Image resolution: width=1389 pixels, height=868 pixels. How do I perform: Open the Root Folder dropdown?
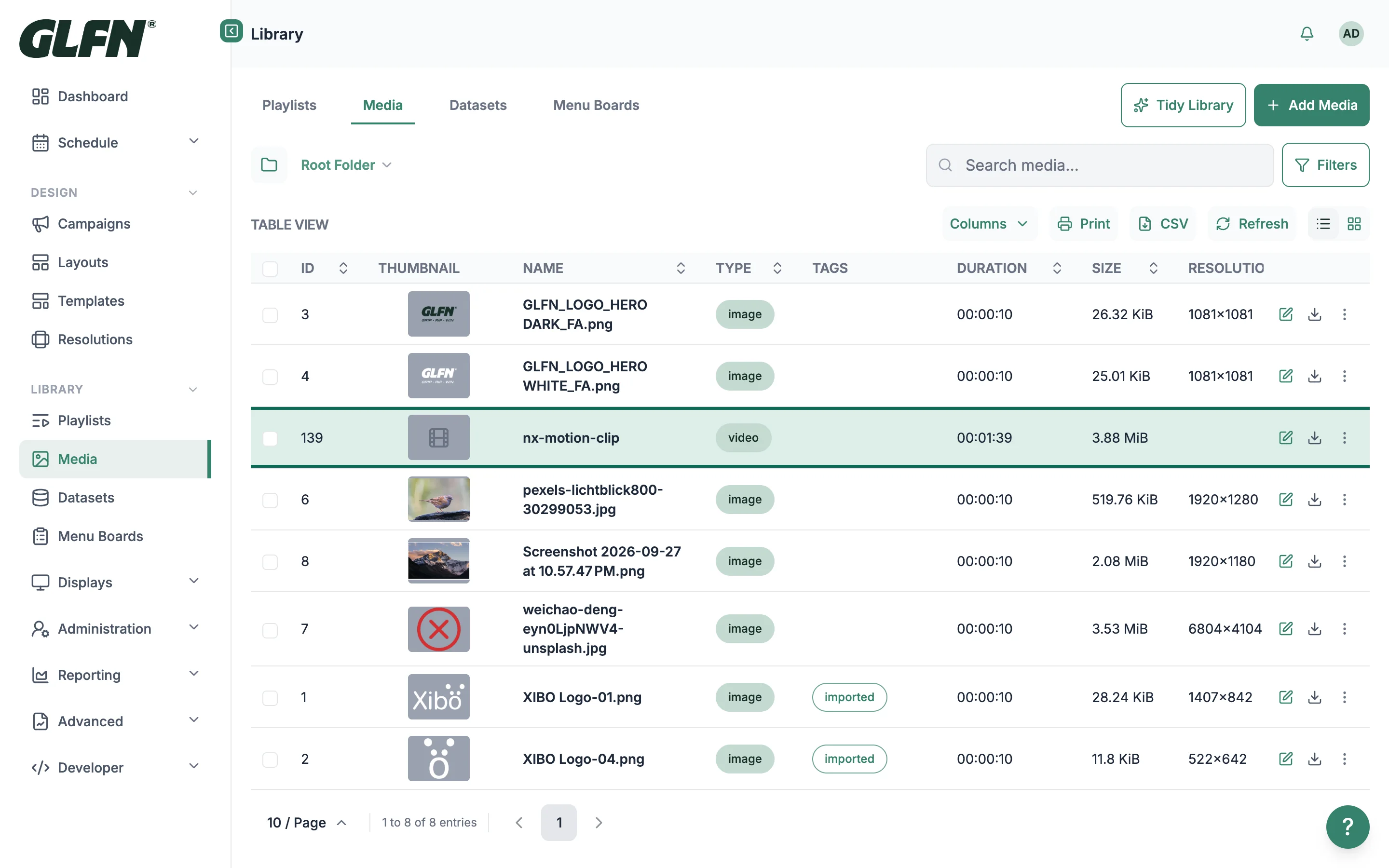coord(346,165)
